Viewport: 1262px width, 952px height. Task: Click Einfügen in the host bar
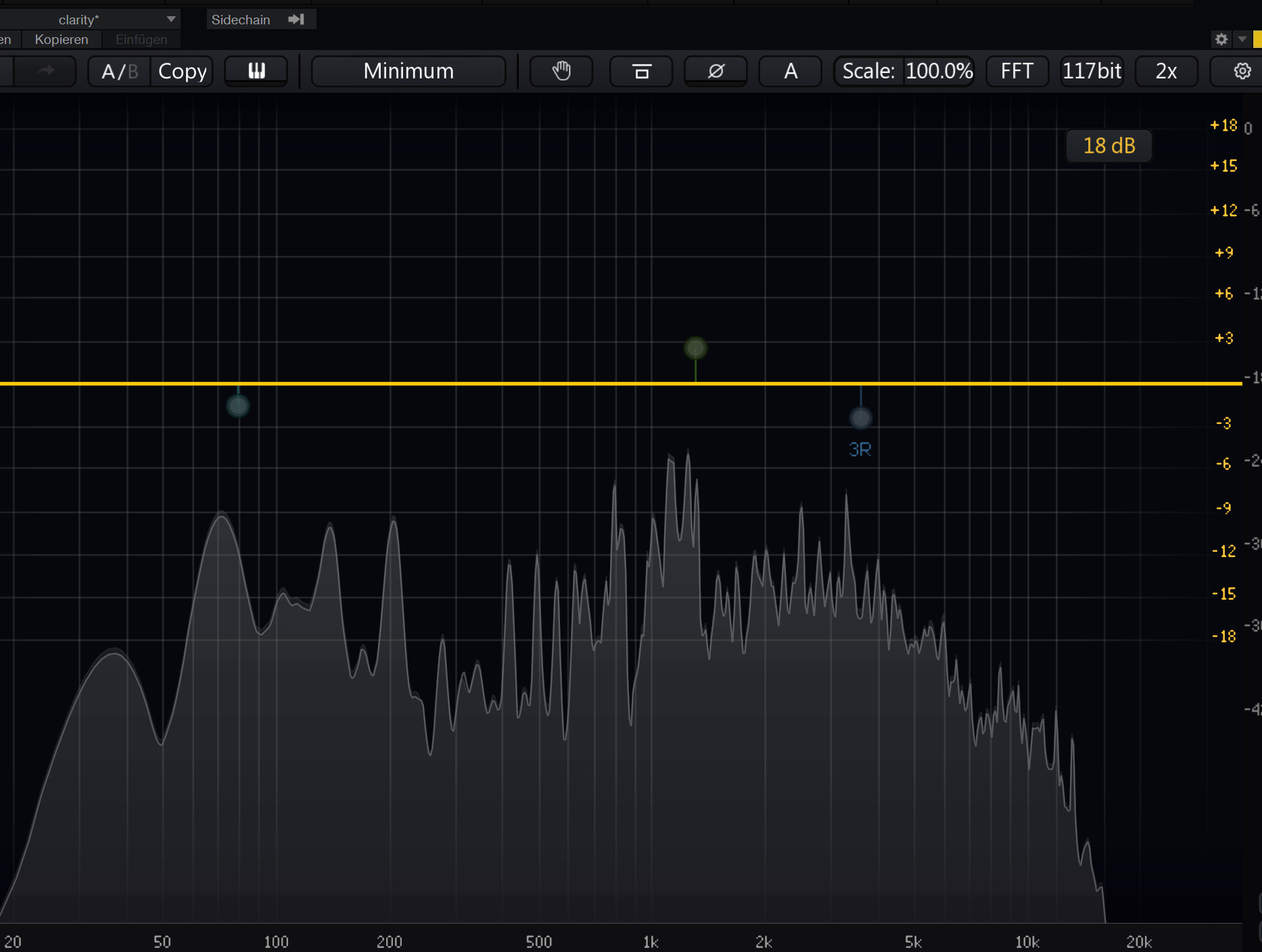pyautogui.click(x=141, y=39)
